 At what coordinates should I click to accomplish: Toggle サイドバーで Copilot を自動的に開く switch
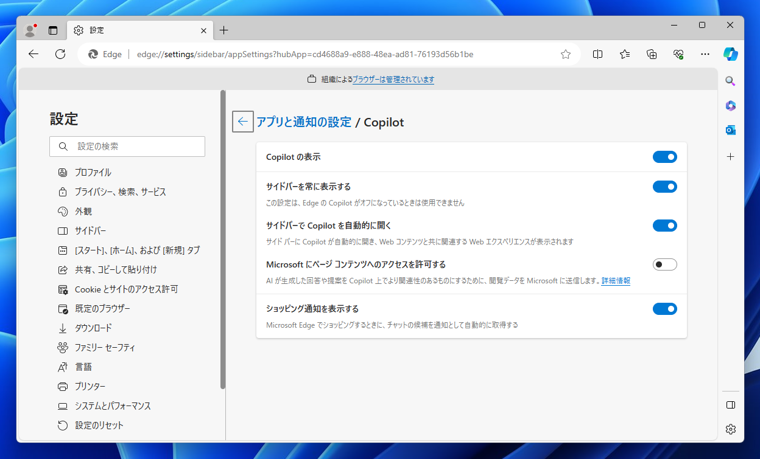(665, 225)
